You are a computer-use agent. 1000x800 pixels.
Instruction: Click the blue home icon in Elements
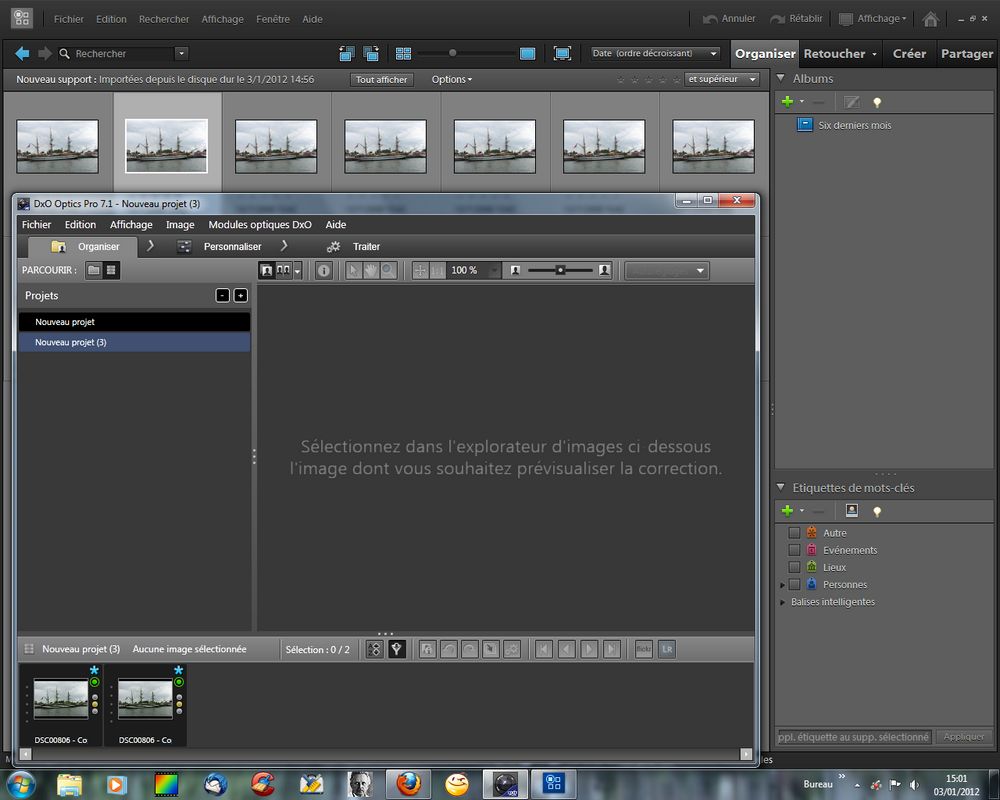[930, 19]
